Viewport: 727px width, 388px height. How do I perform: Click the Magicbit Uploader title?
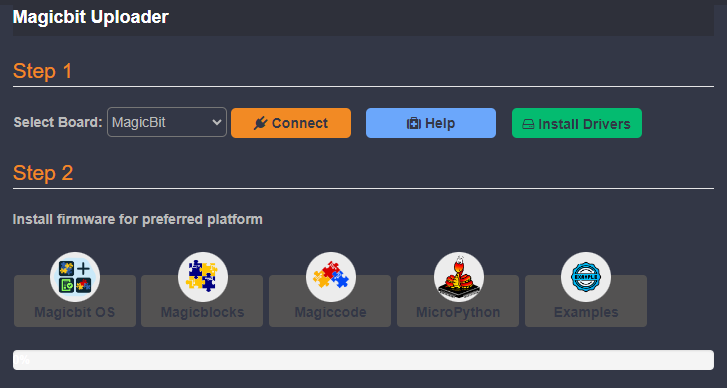pyautogui.click(x=91, y=17)
